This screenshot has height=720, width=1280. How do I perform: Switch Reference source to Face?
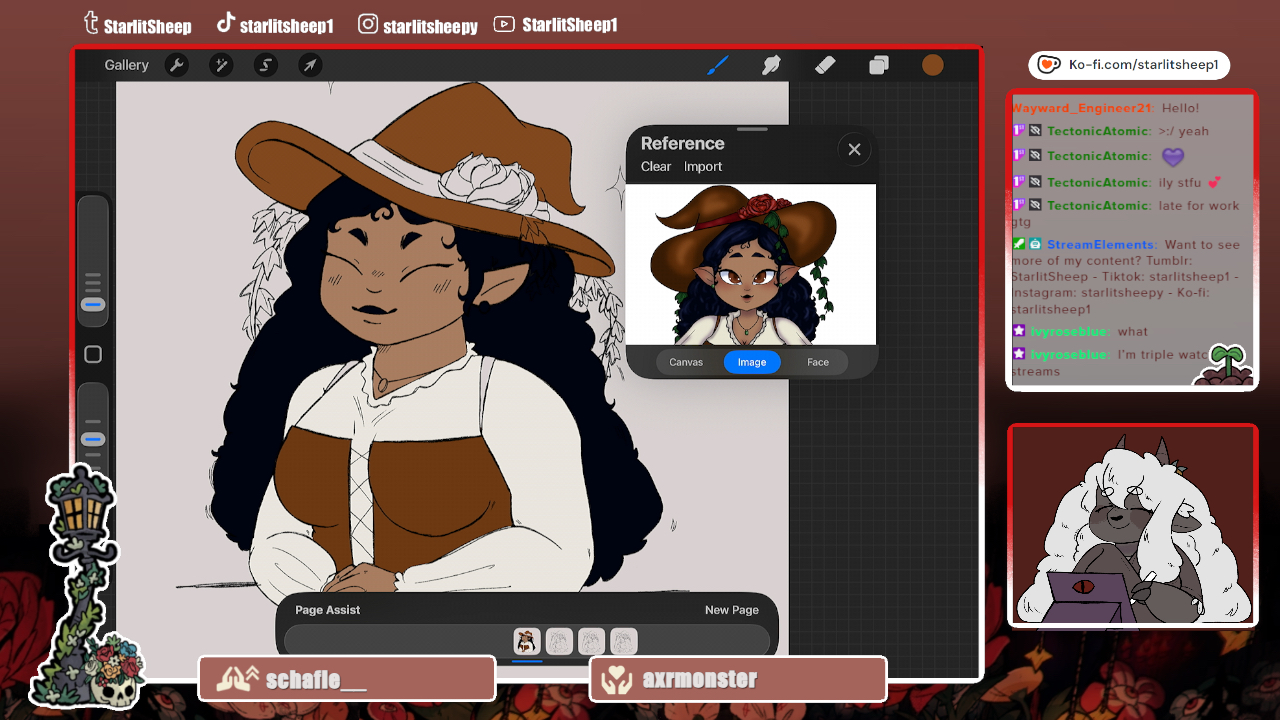pyautogui.click(x=818, y=362)
